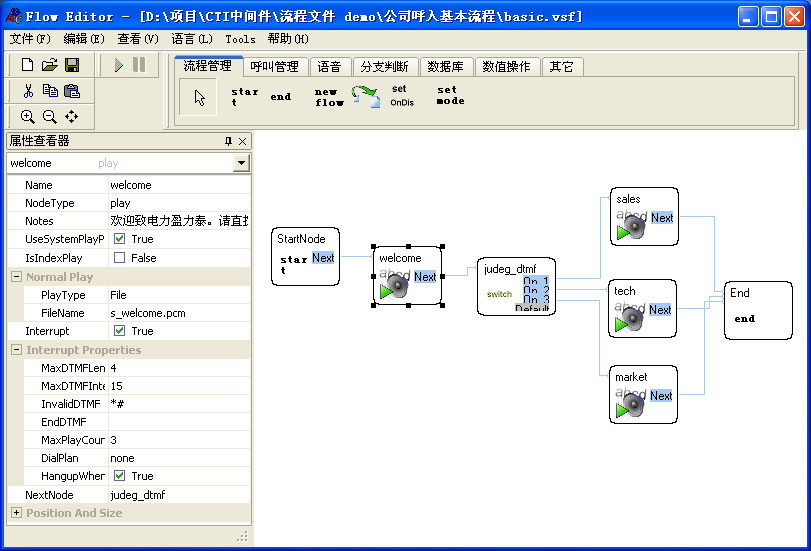Image resolution: width=811 pixels, height=551 pixels.
Task: Expand the Position And Size section
Action: point(16,513)
